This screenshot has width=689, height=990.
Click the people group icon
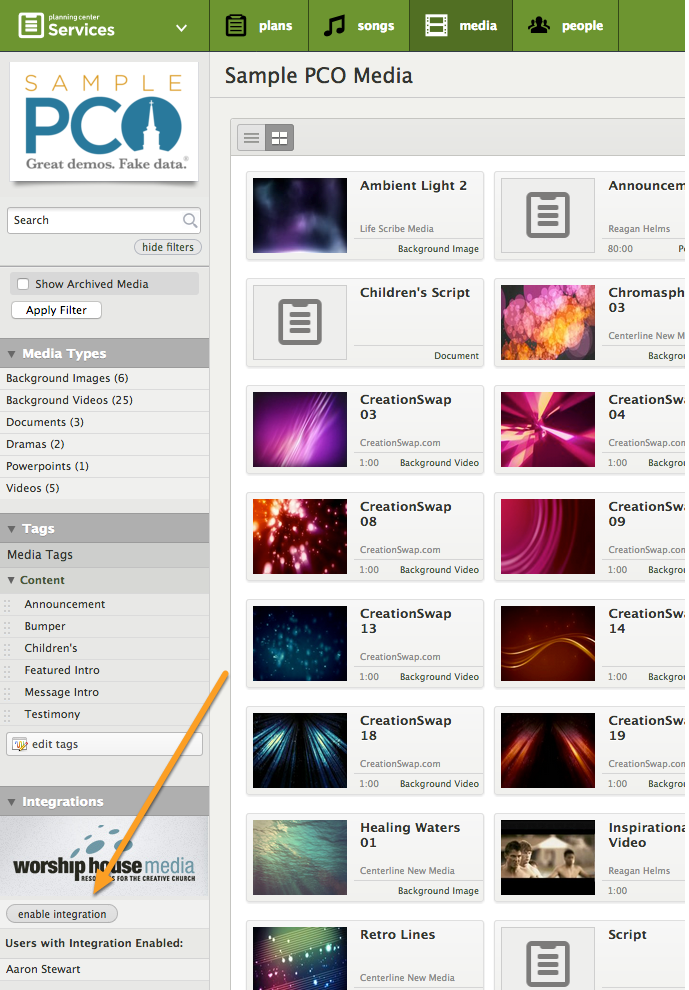click(539, 25)
